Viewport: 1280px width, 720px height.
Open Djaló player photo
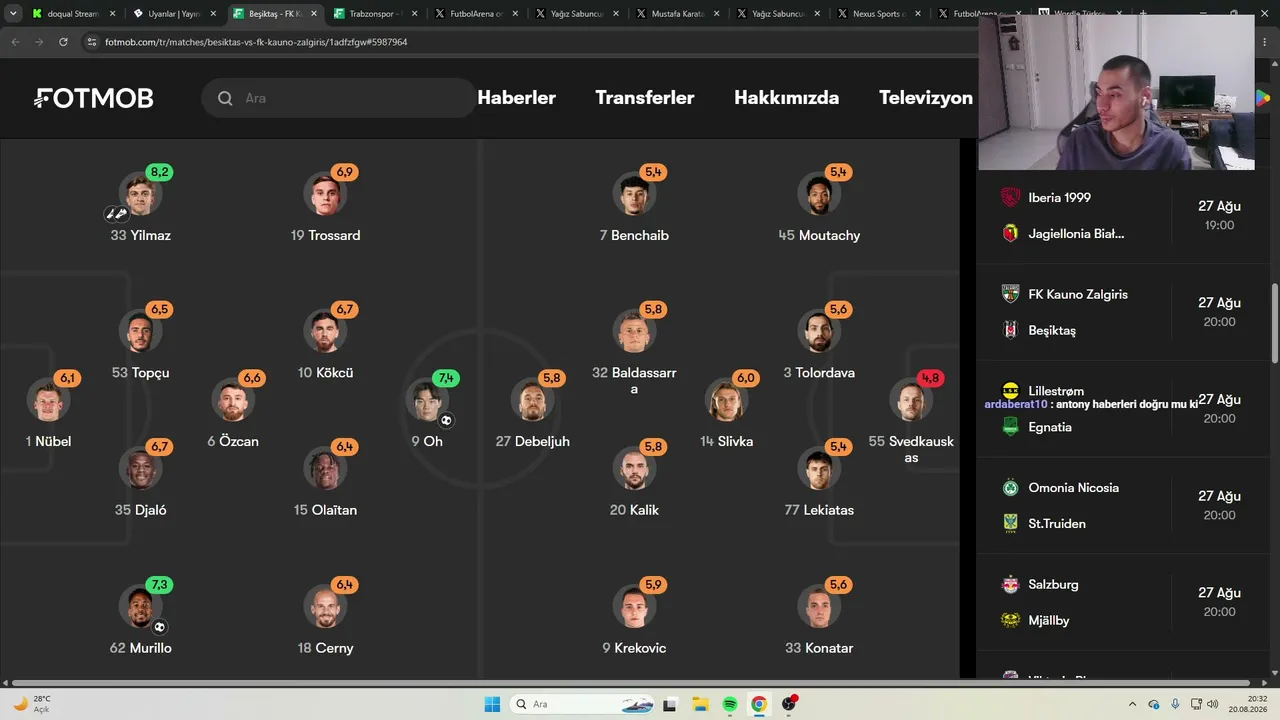pyautogui.click(x=140, y=469)
